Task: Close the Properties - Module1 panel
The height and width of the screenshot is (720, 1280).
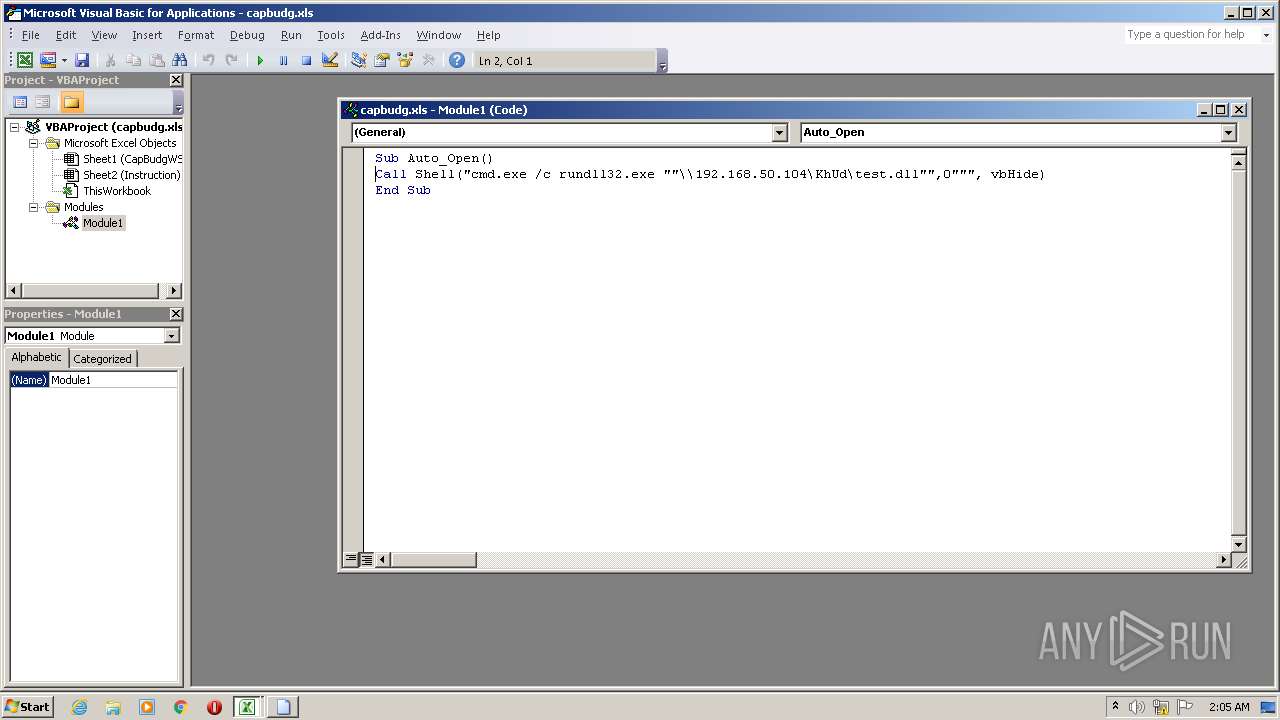Action: pos(176,314)
